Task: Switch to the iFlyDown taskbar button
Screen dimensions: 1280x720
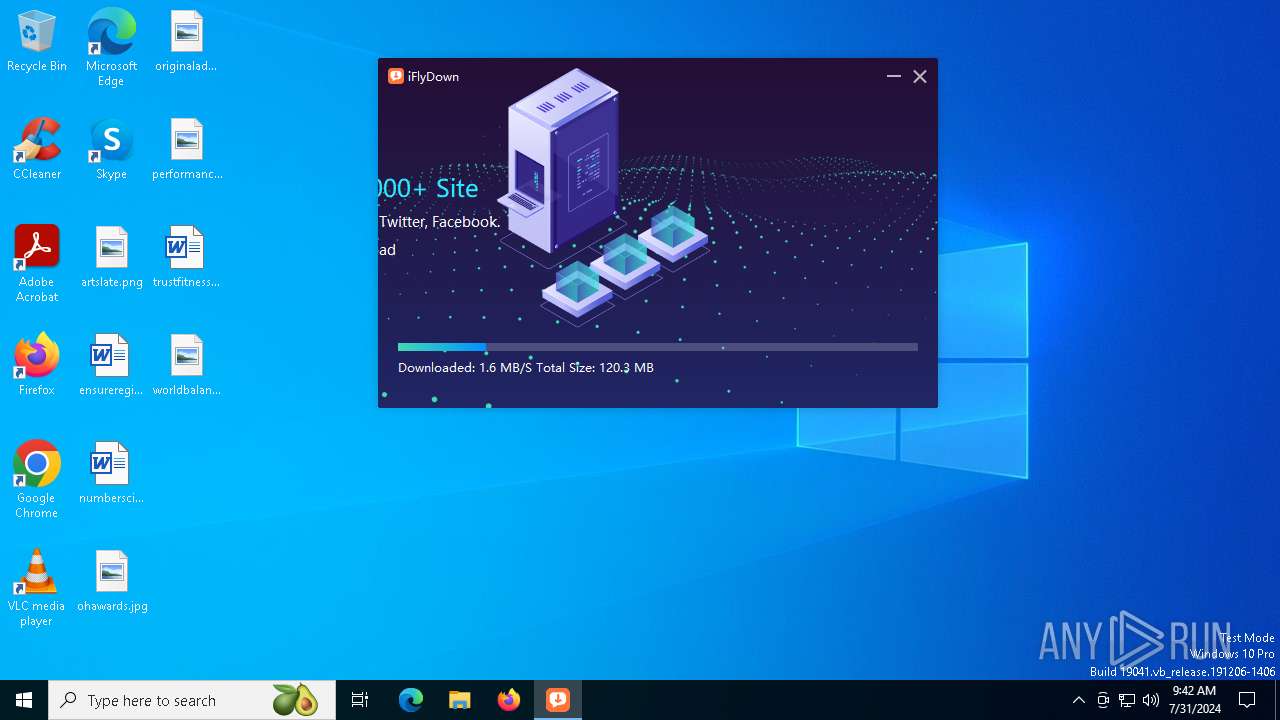Action: [558, 700]
